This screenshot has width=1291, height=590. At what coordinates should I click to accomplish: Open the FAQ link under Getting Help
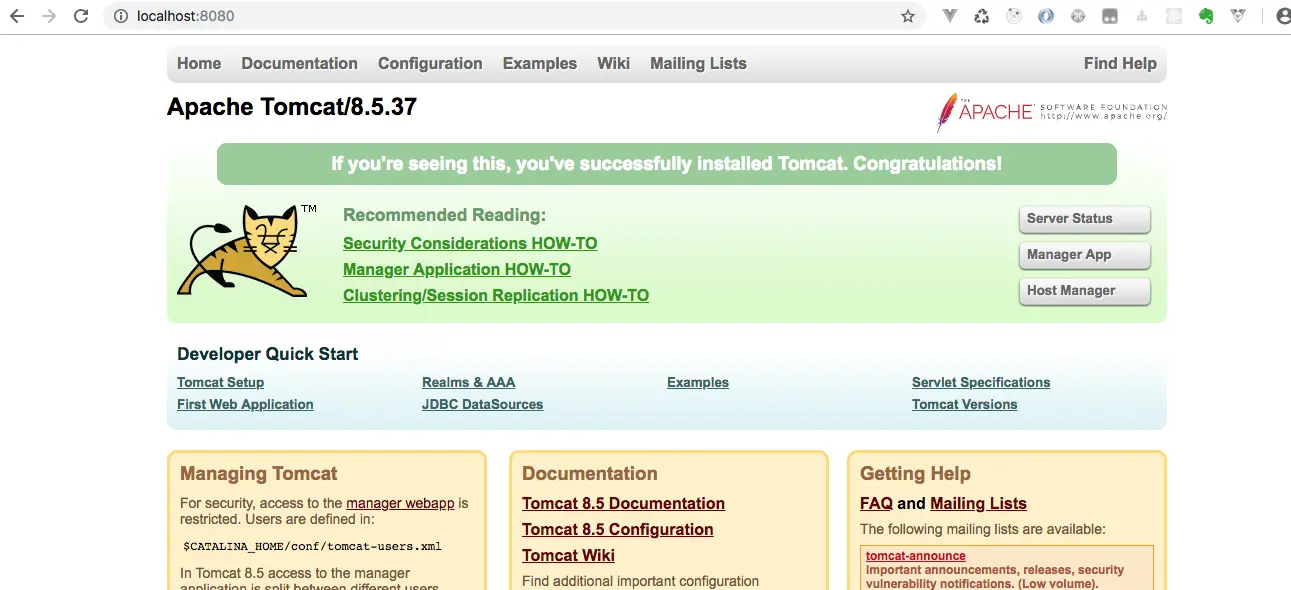point(876,503)
